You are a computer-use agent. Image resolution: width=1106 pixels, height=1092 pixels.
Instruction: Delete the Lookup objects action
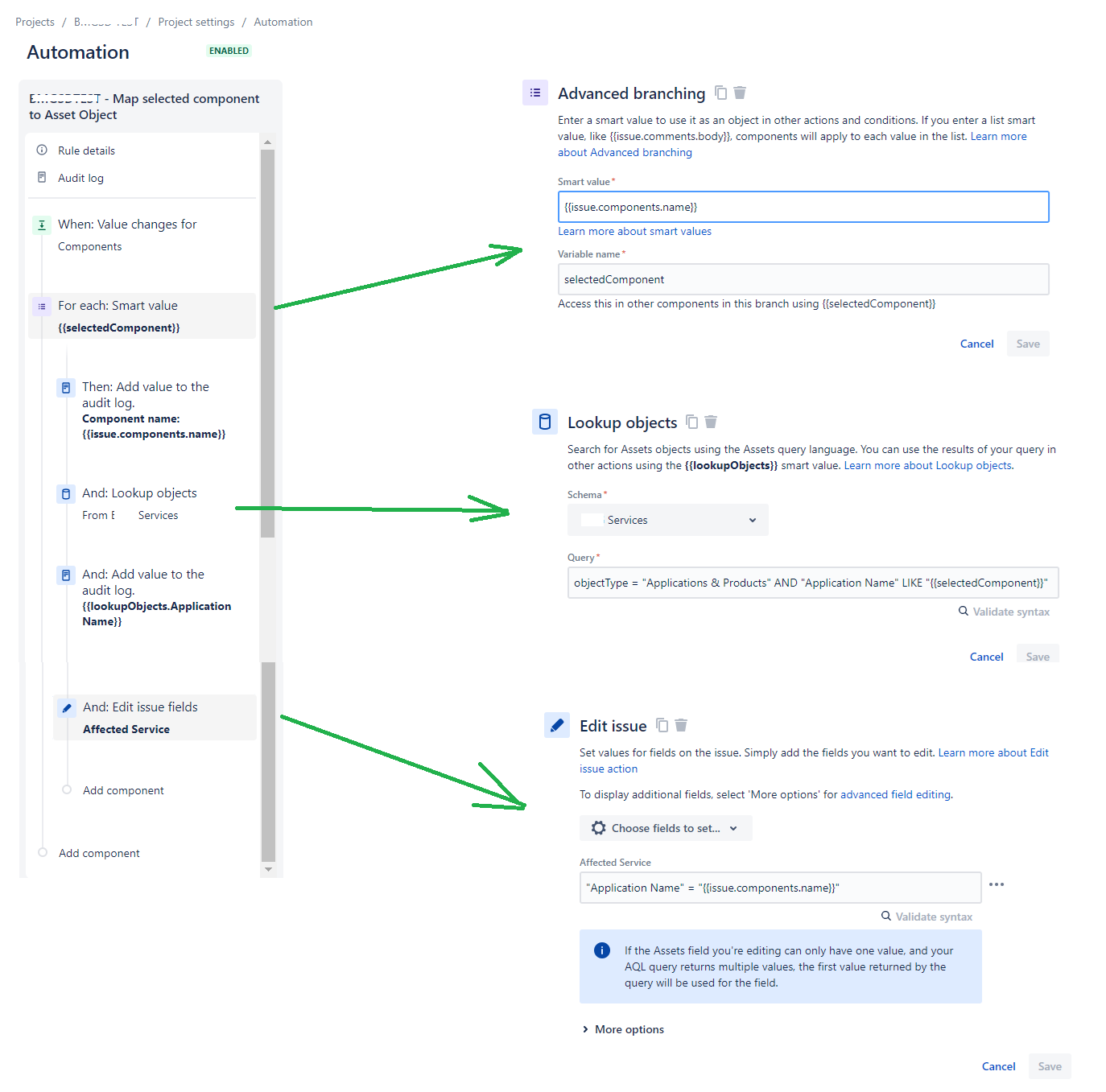click(711, 422)
